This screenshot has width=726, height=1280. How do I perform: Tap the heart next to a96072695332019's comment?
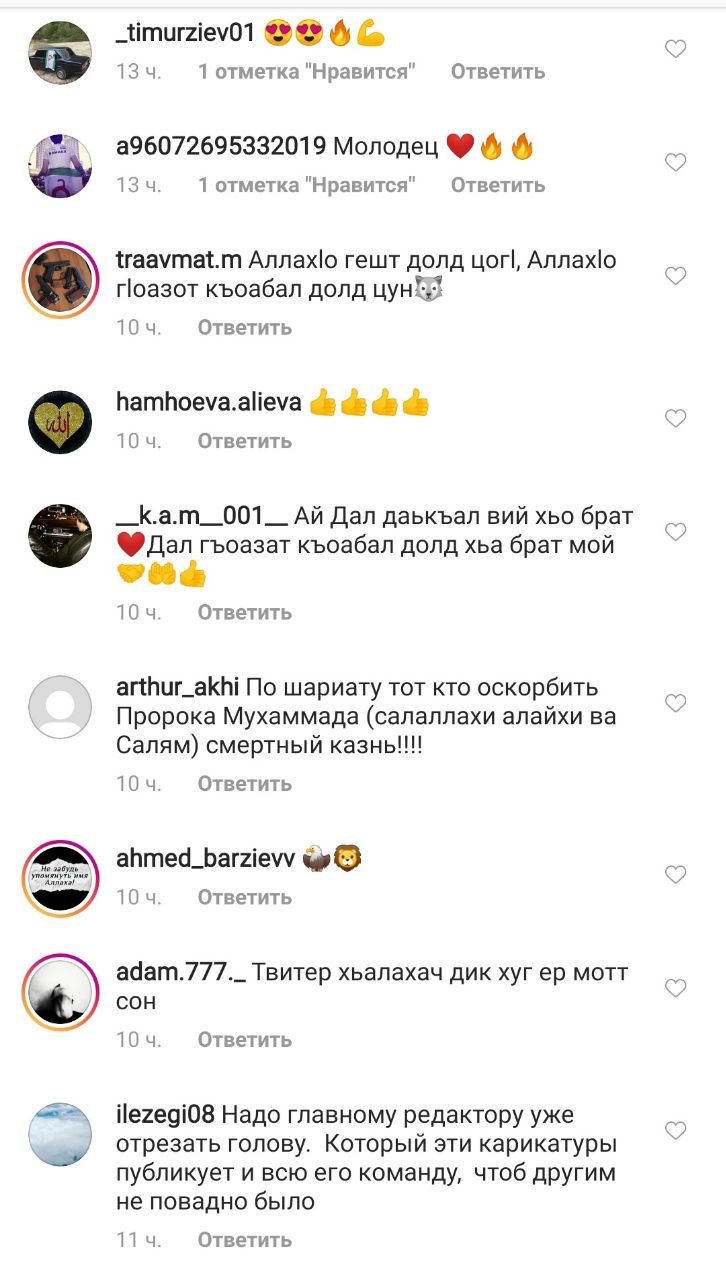coord(676,162)
